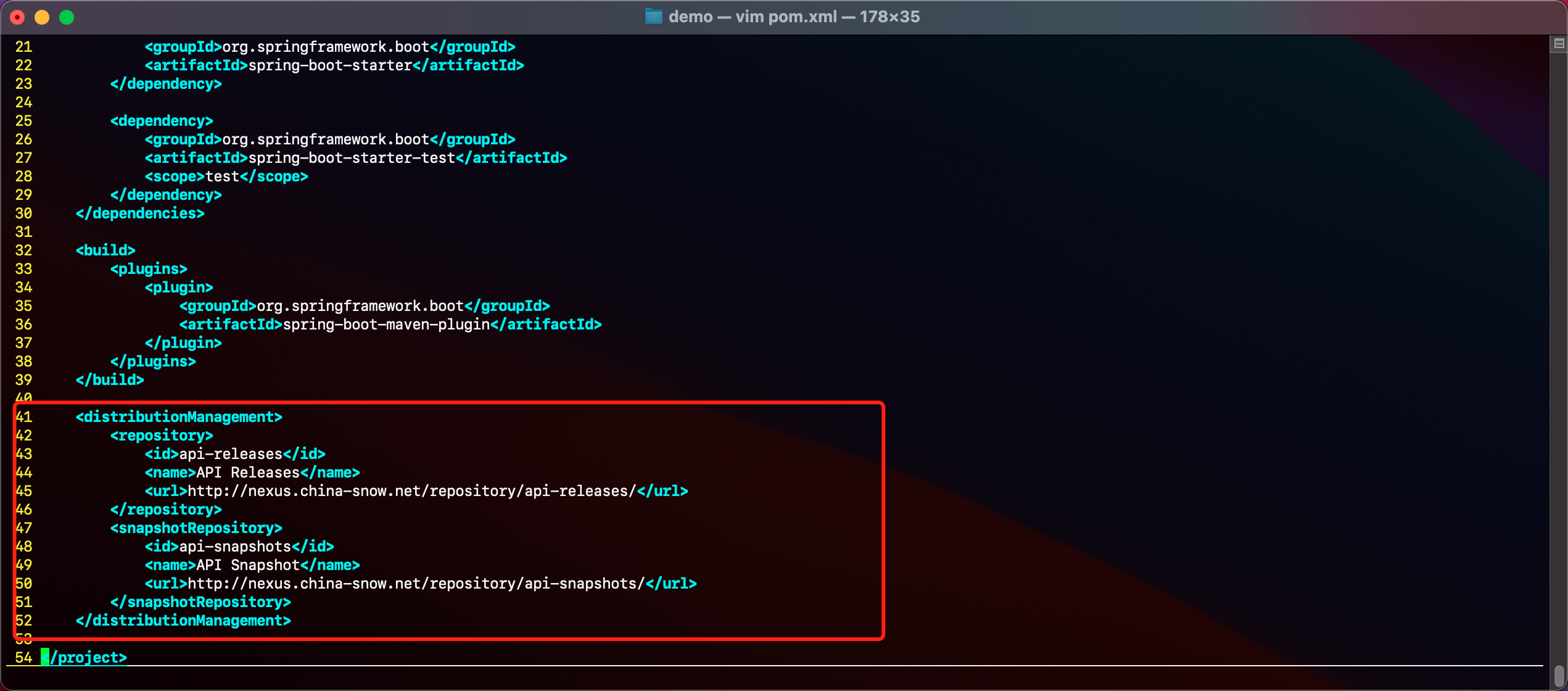Click the name API Snapshot on line 49
Viewport: 1568px width, 691px height.
[x=252, y=565]
